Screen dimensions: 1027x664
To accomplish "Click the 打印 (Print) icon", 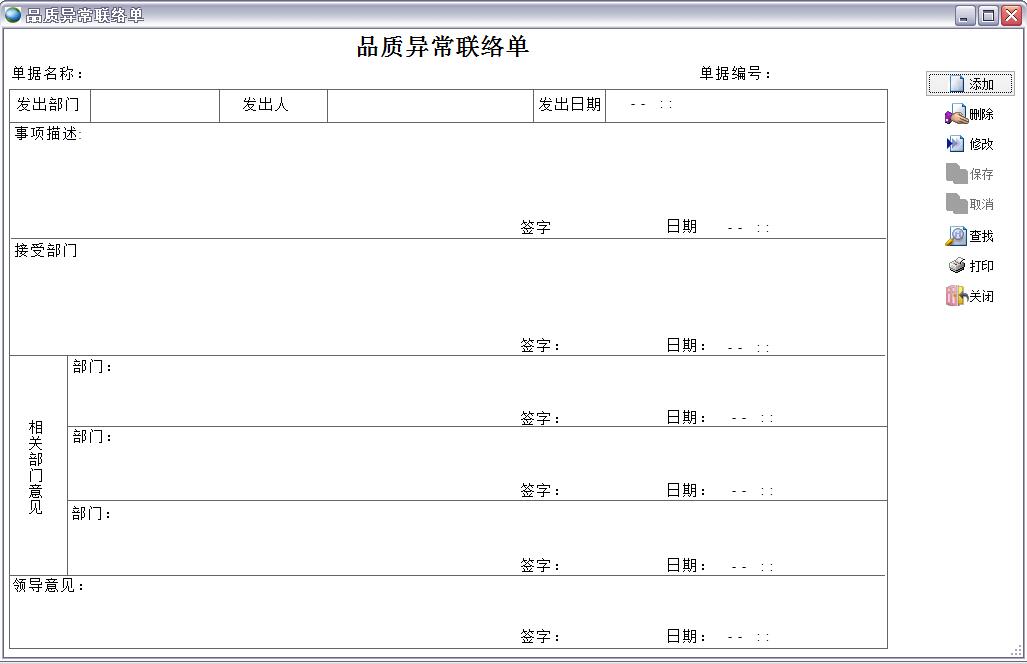I will pos(969,266).
